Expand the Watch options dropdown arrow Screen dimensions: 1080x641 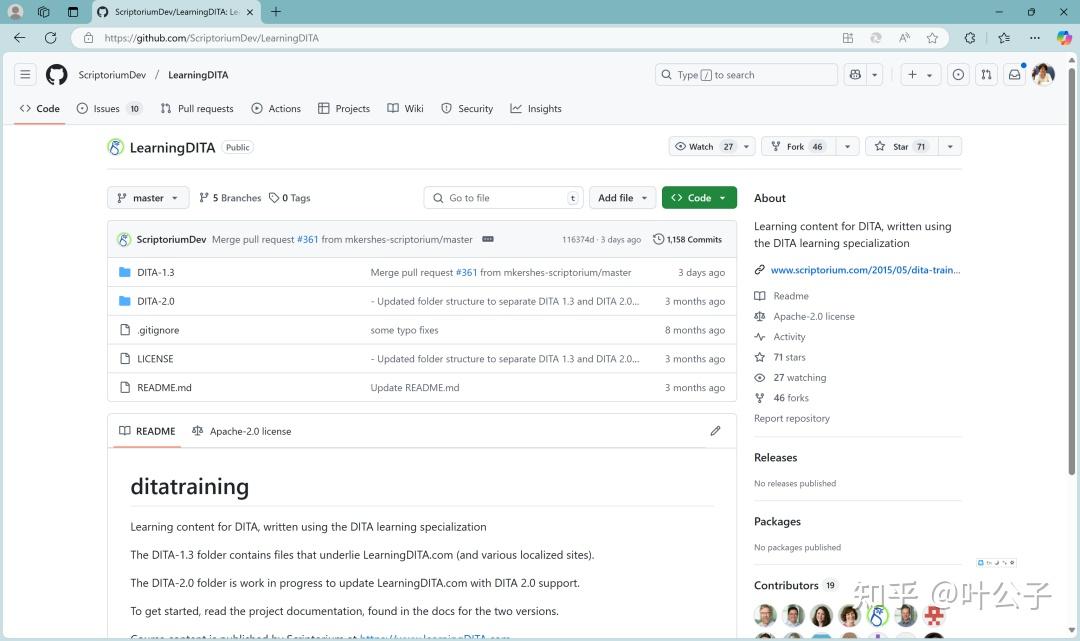click(747, 147)
